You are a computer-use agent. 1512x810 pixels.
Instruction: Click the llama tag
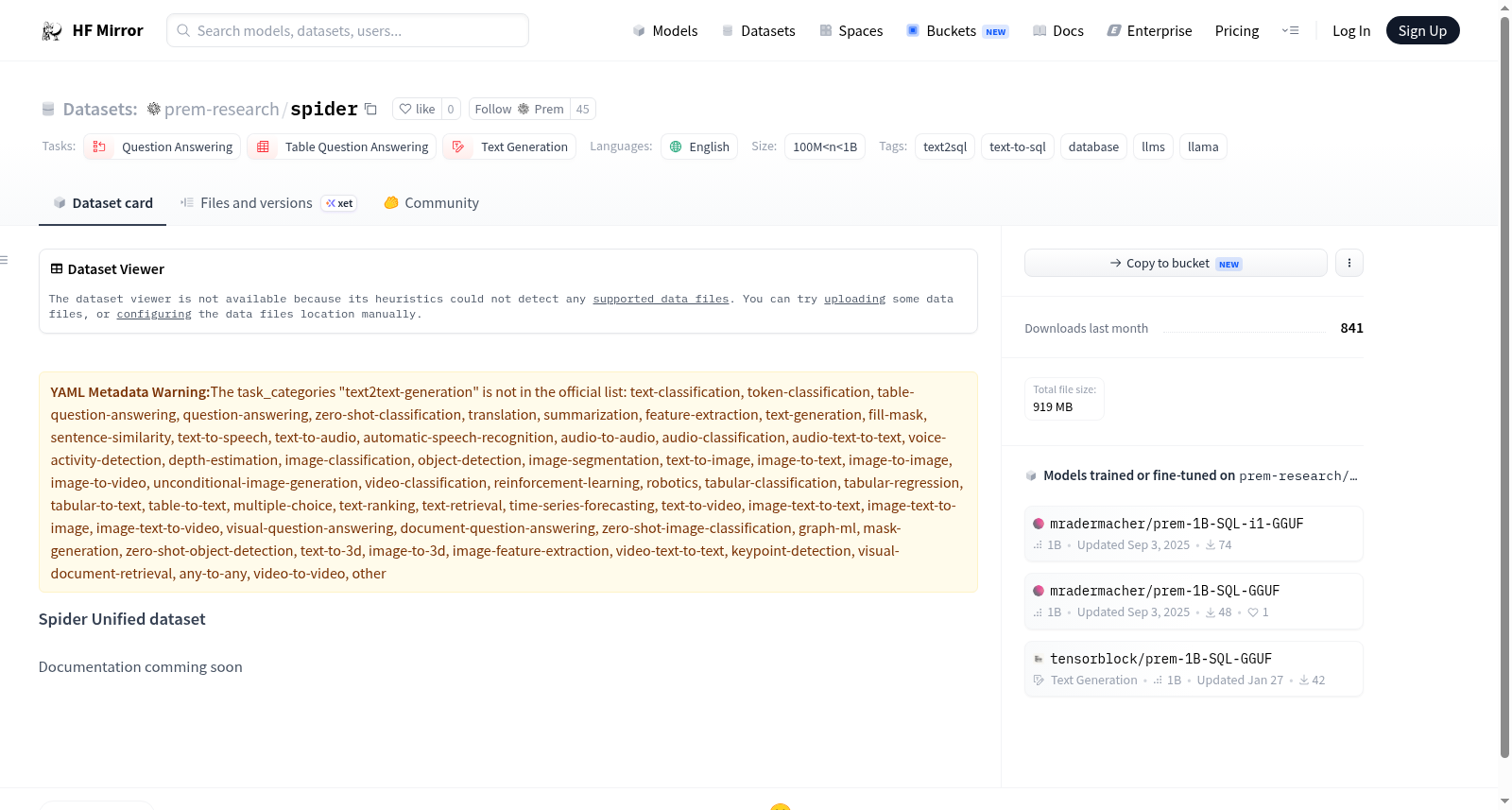click(1203, 146)
